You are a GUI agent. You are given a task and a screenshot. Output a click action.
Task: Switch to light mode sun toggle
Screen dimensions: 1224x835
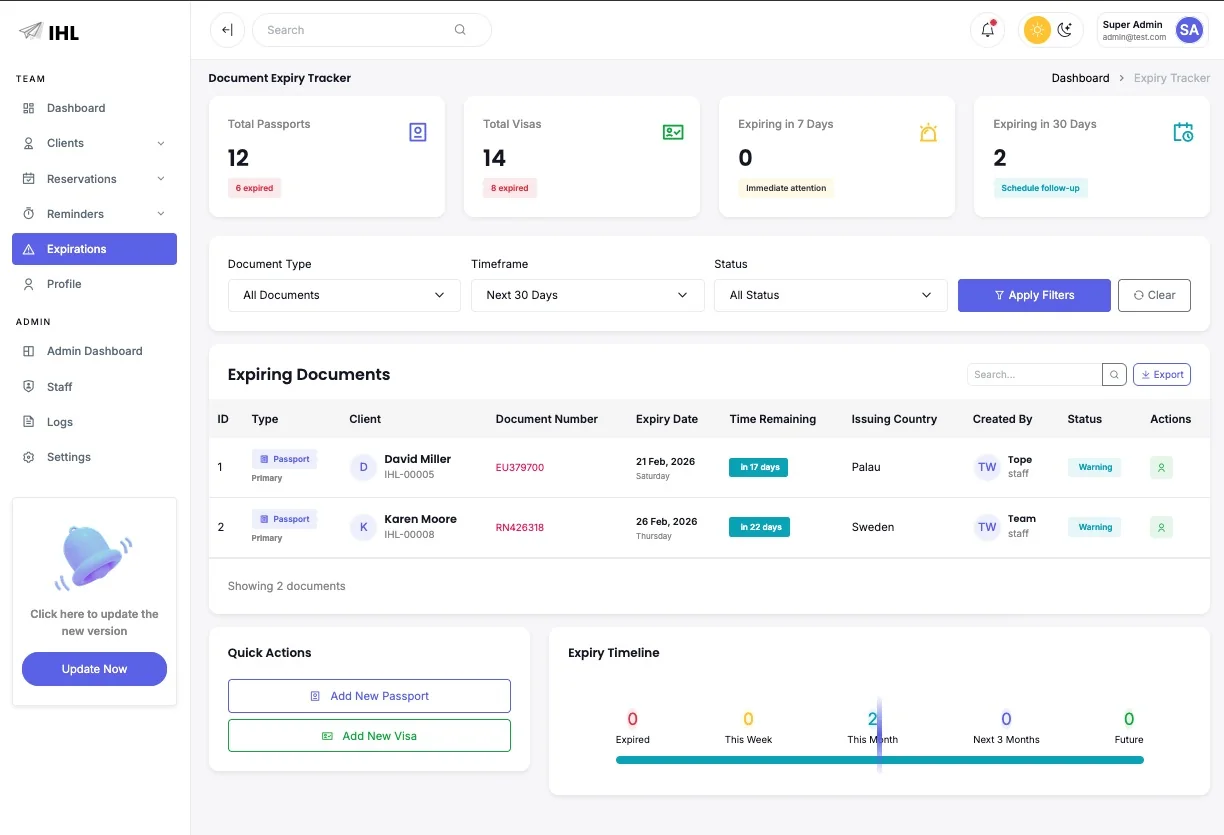1037,30
